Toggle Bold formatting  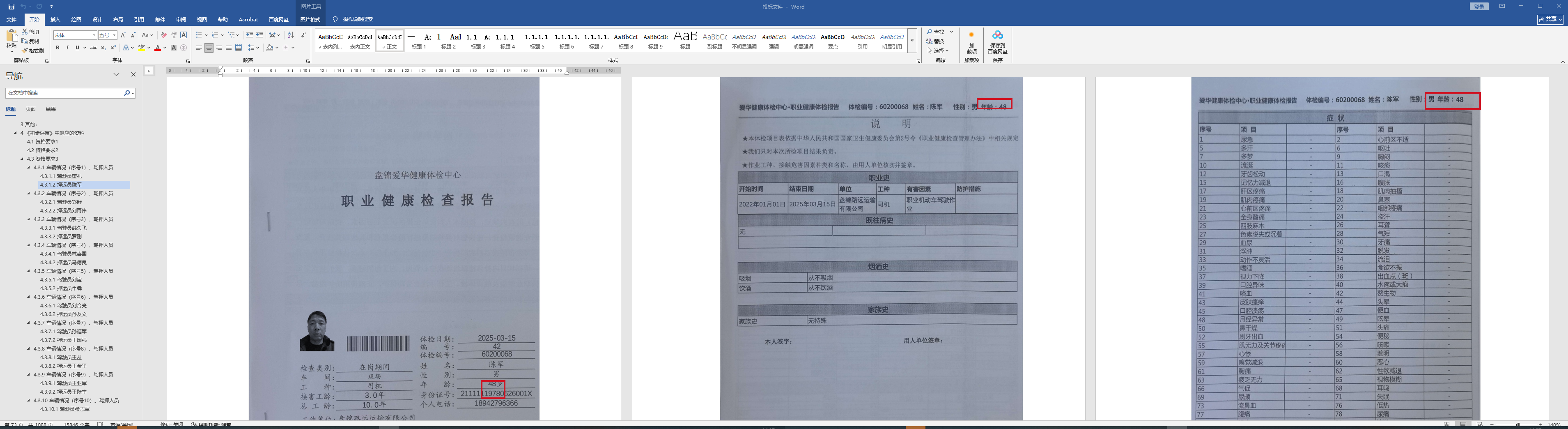(58, 48)
